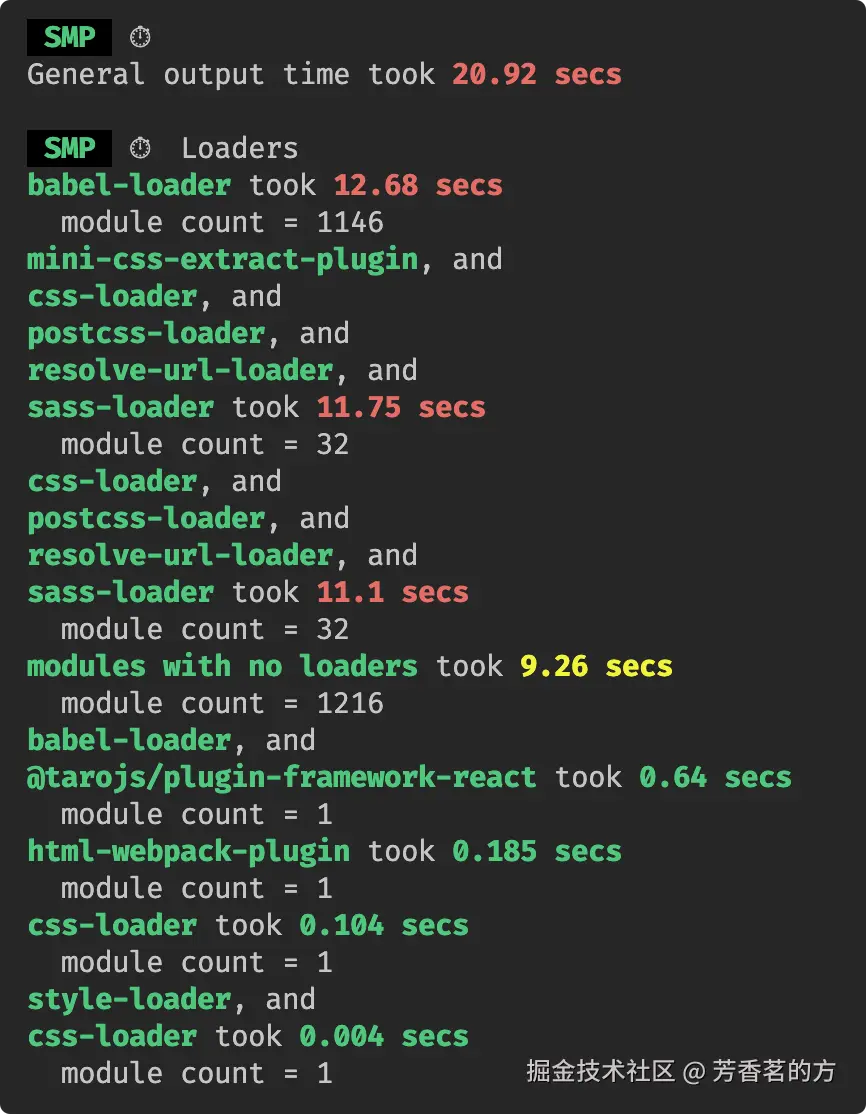Click the 0.185 secs timing
The width and height of the screenshot is (866, 1114).
[536, 851]
